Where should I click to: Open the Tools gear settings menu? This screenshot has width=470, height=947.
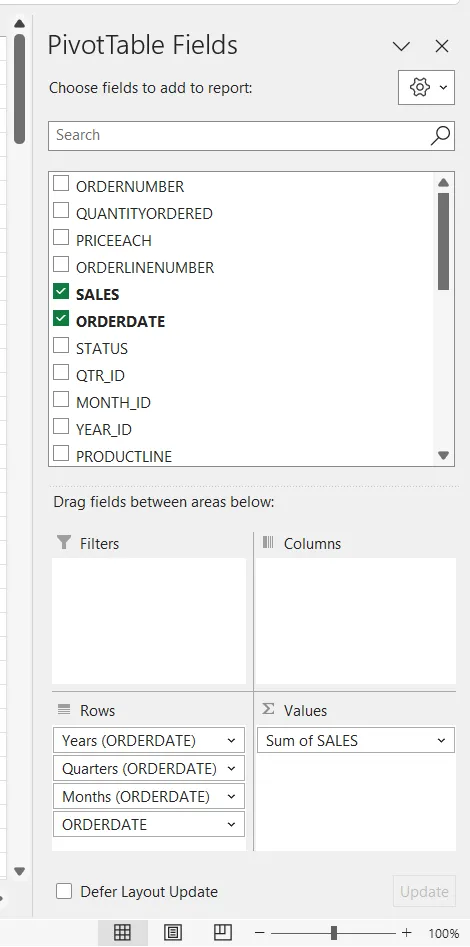(x=427, y=88)
